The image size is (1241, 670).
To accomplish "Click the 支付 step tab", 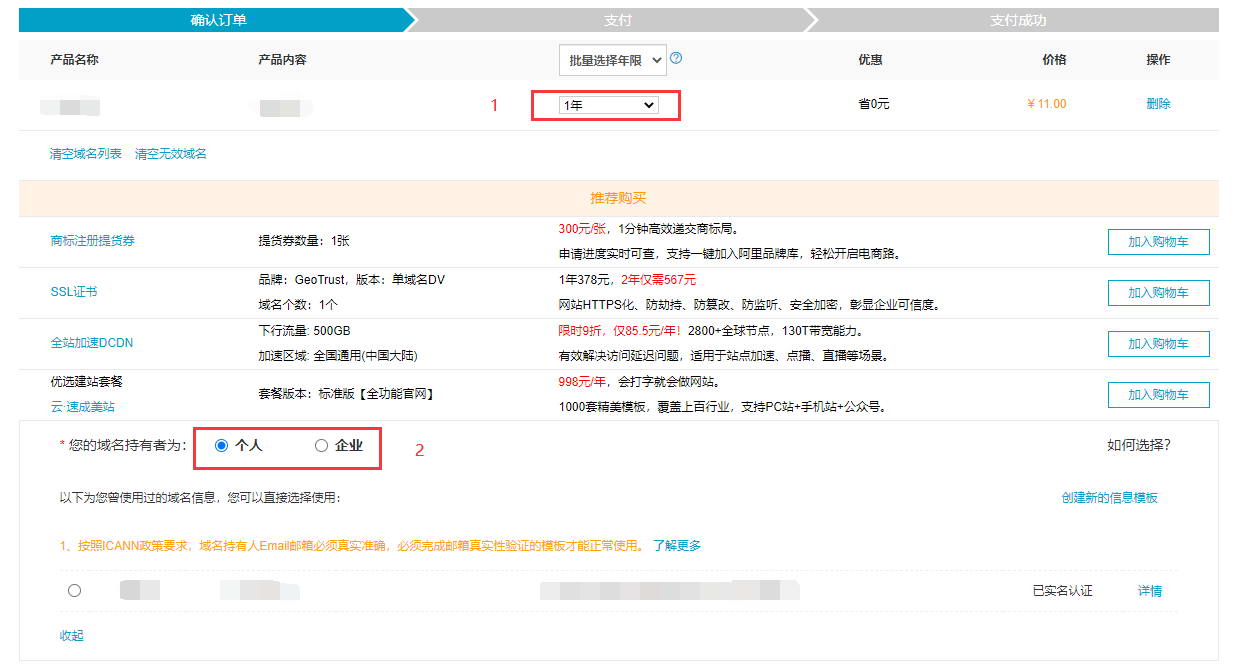I will tap(618, 20).
